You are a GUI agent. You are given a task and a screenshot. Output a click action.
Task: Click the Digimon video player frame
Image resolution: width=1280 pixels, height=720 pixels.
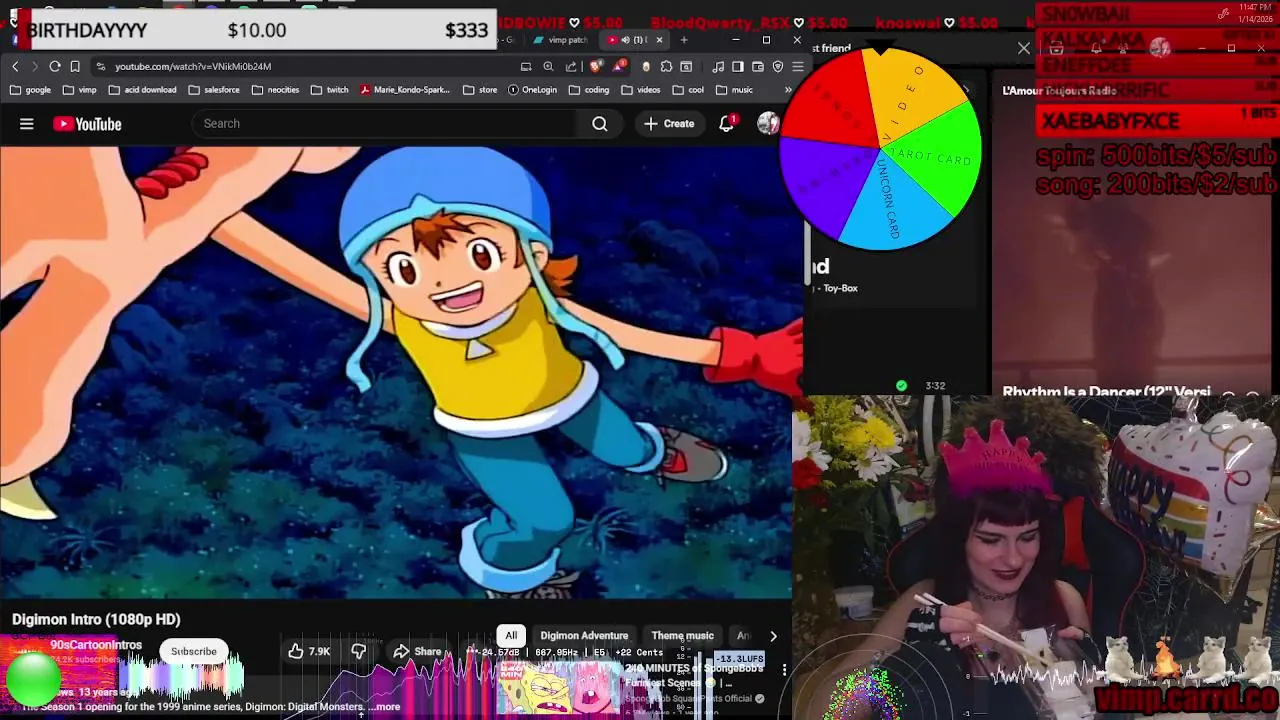coord(396,372)
